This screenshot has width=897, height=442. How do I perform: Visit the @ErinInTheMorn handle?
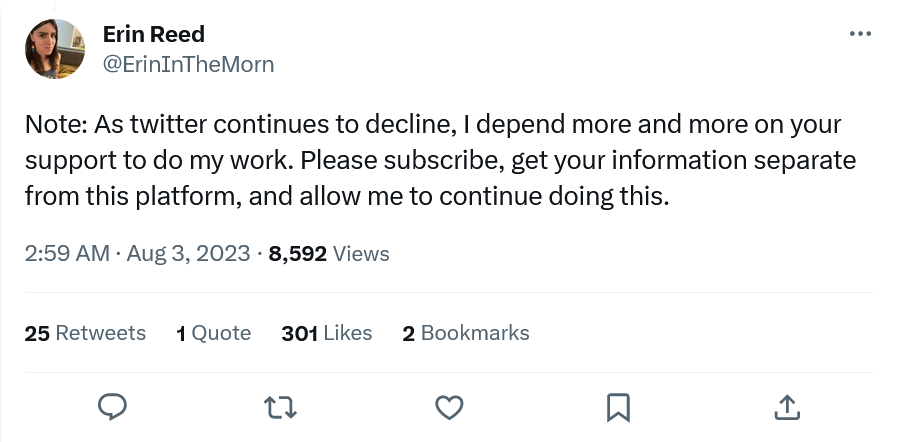[188, 64]
